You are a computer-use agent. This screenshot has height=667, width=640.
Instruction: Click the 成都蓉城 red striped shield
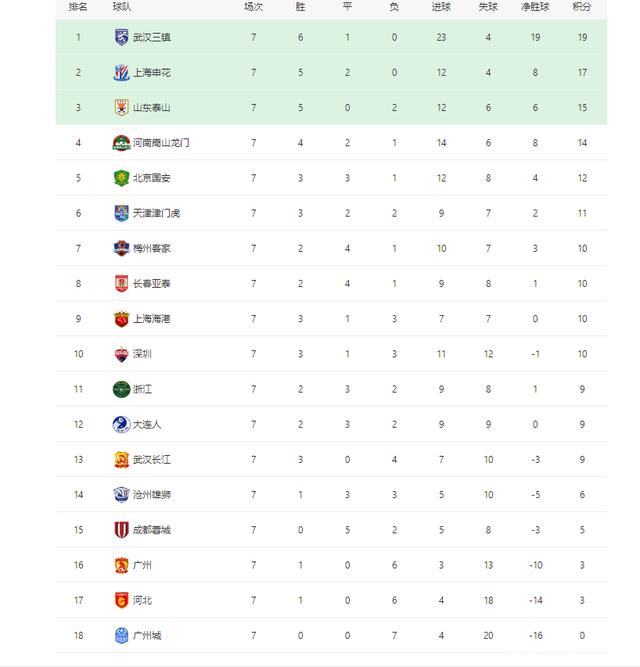pos(121,530)
